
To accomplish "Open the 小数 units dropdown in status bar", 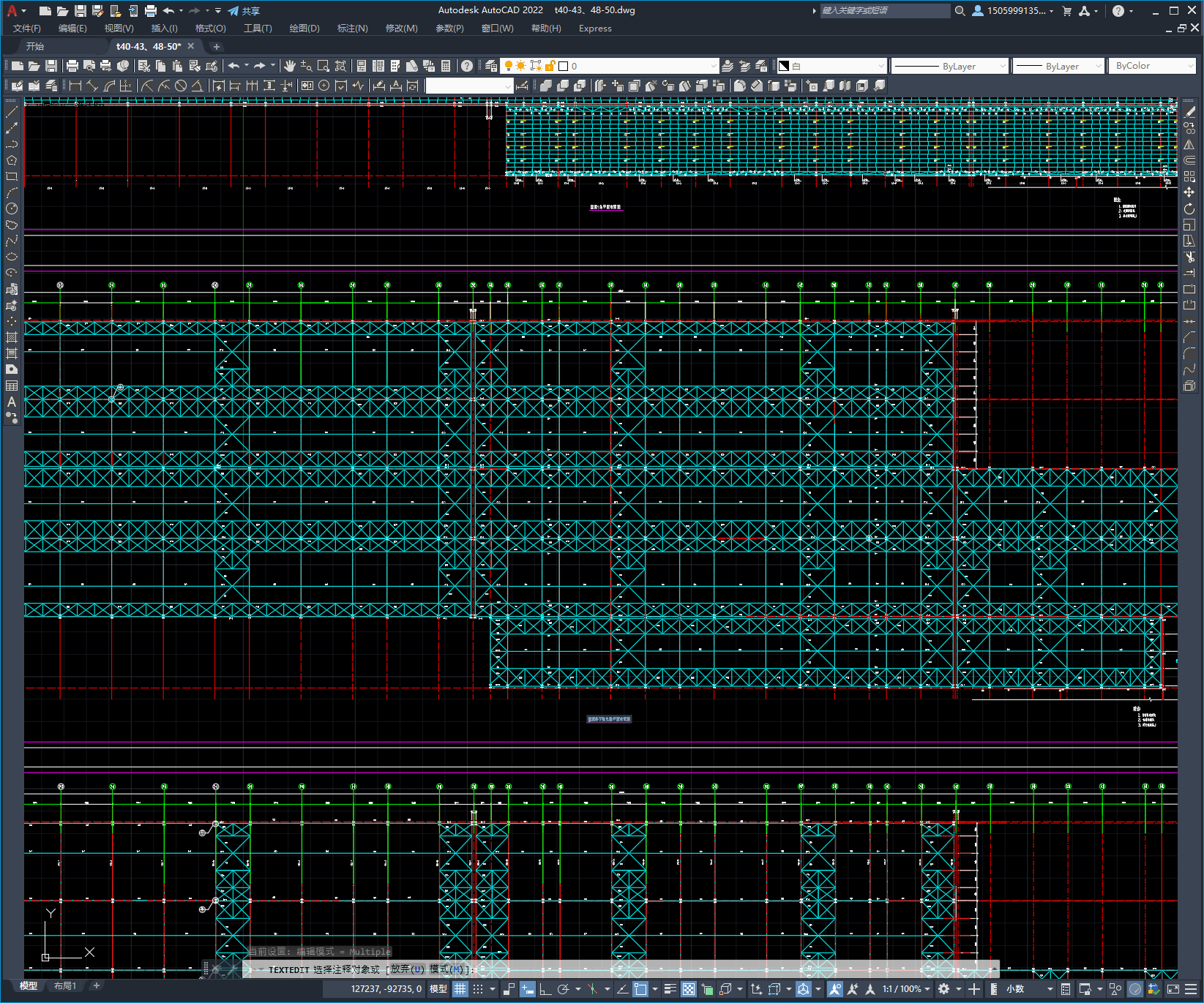I will click(x=1030, y=989).
